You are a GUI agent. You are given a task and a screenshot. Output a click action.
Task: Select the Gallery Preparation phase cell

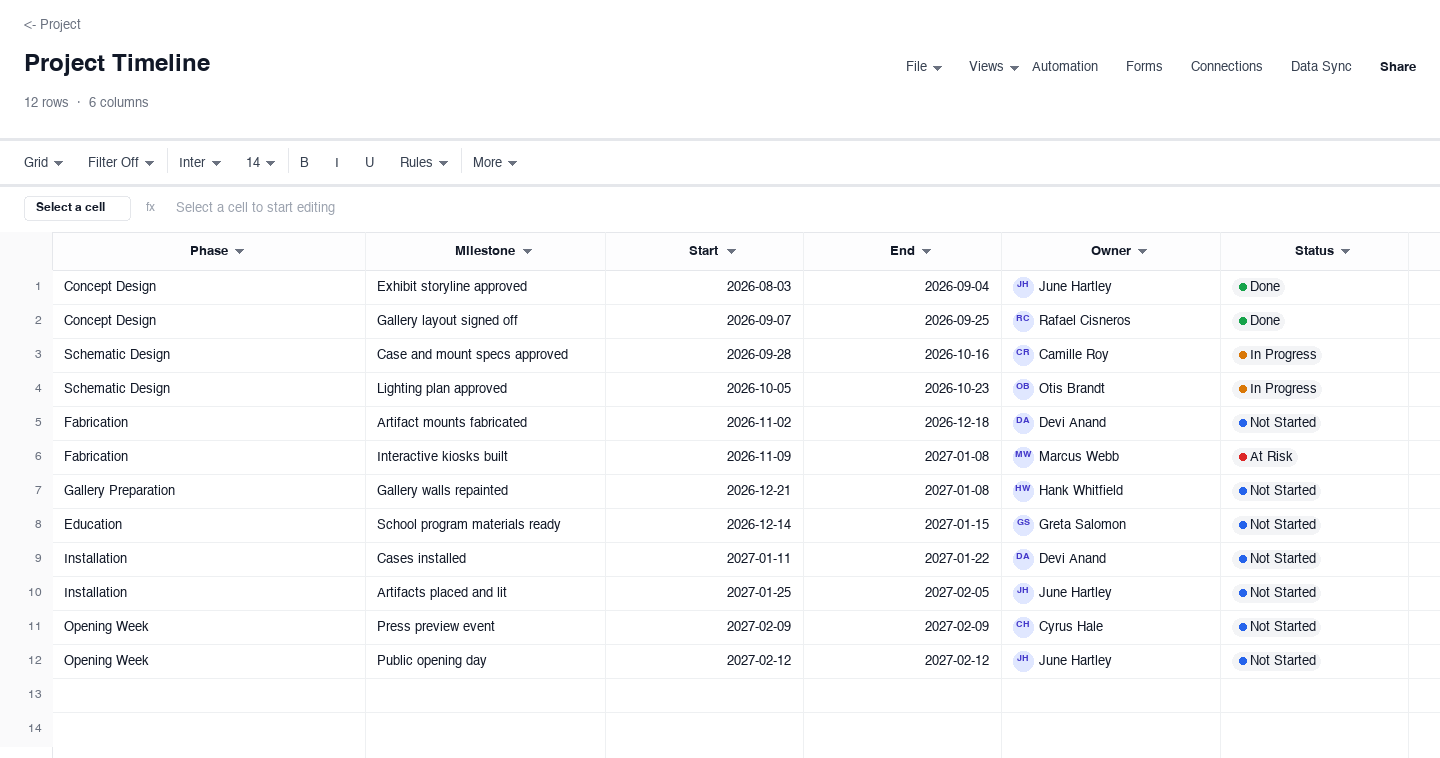pyautogui.click(x=209, y=491)
